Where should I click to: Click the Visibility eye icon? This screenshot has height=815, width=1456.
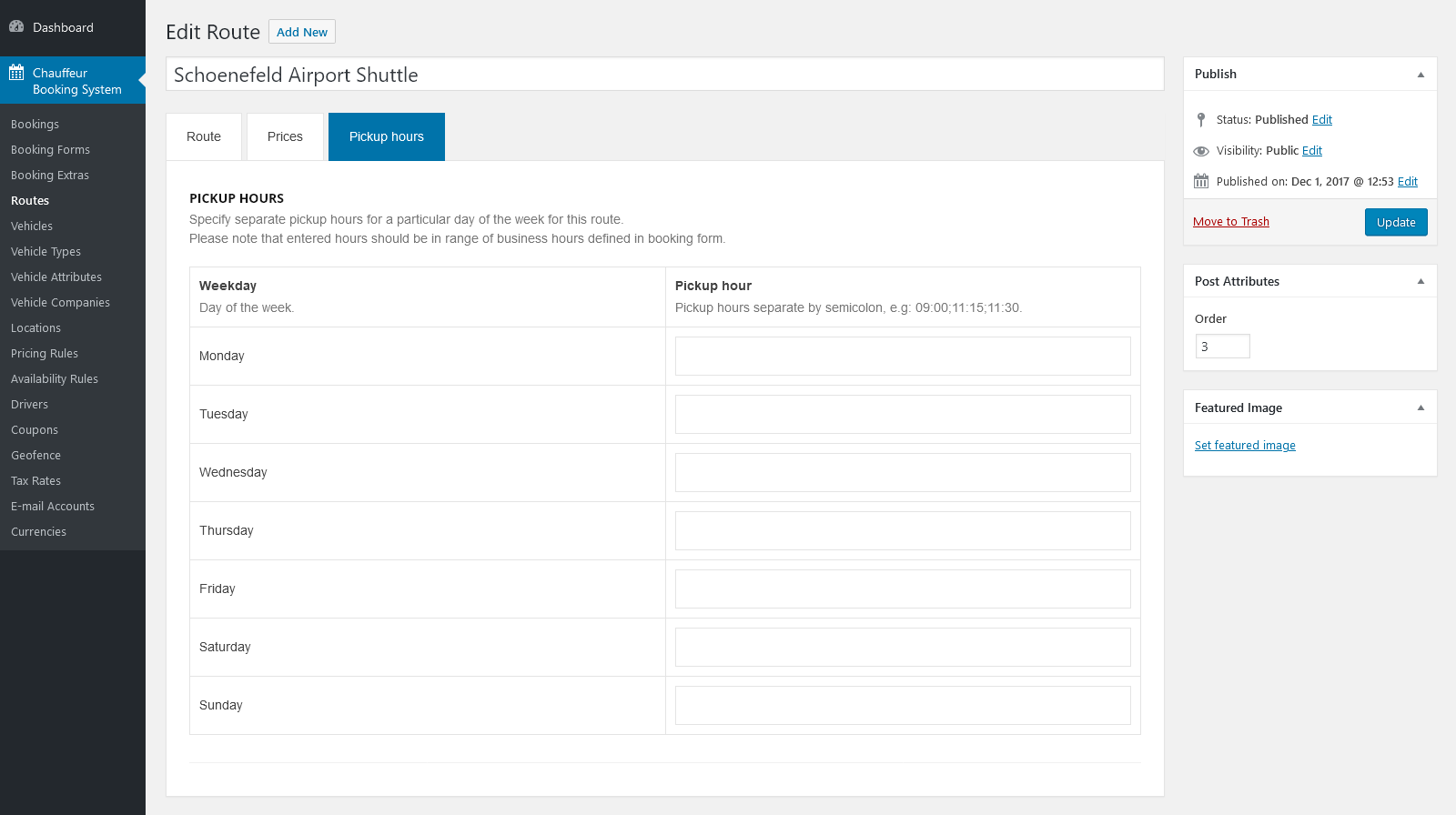(x=1201, y=151)
